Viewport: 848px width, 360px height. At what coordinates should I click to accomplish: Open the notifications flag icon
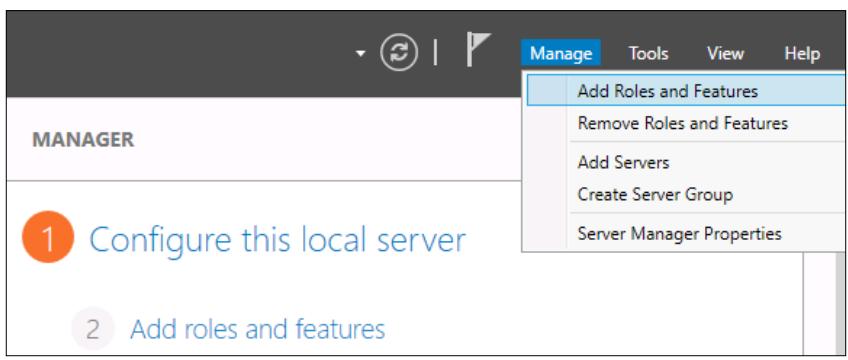(478, 50)
